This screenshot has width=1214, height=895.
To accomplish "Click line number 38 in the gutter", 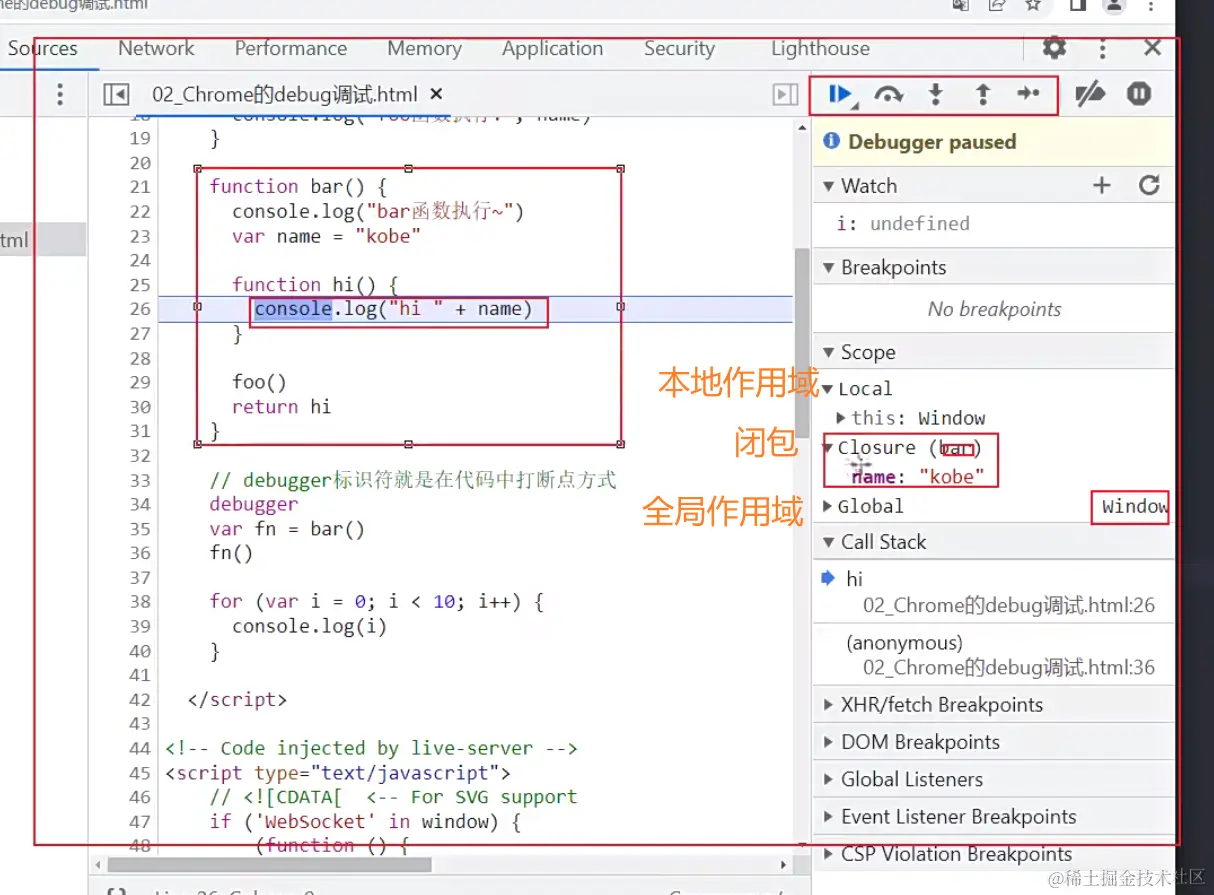I will coord(139,601).
